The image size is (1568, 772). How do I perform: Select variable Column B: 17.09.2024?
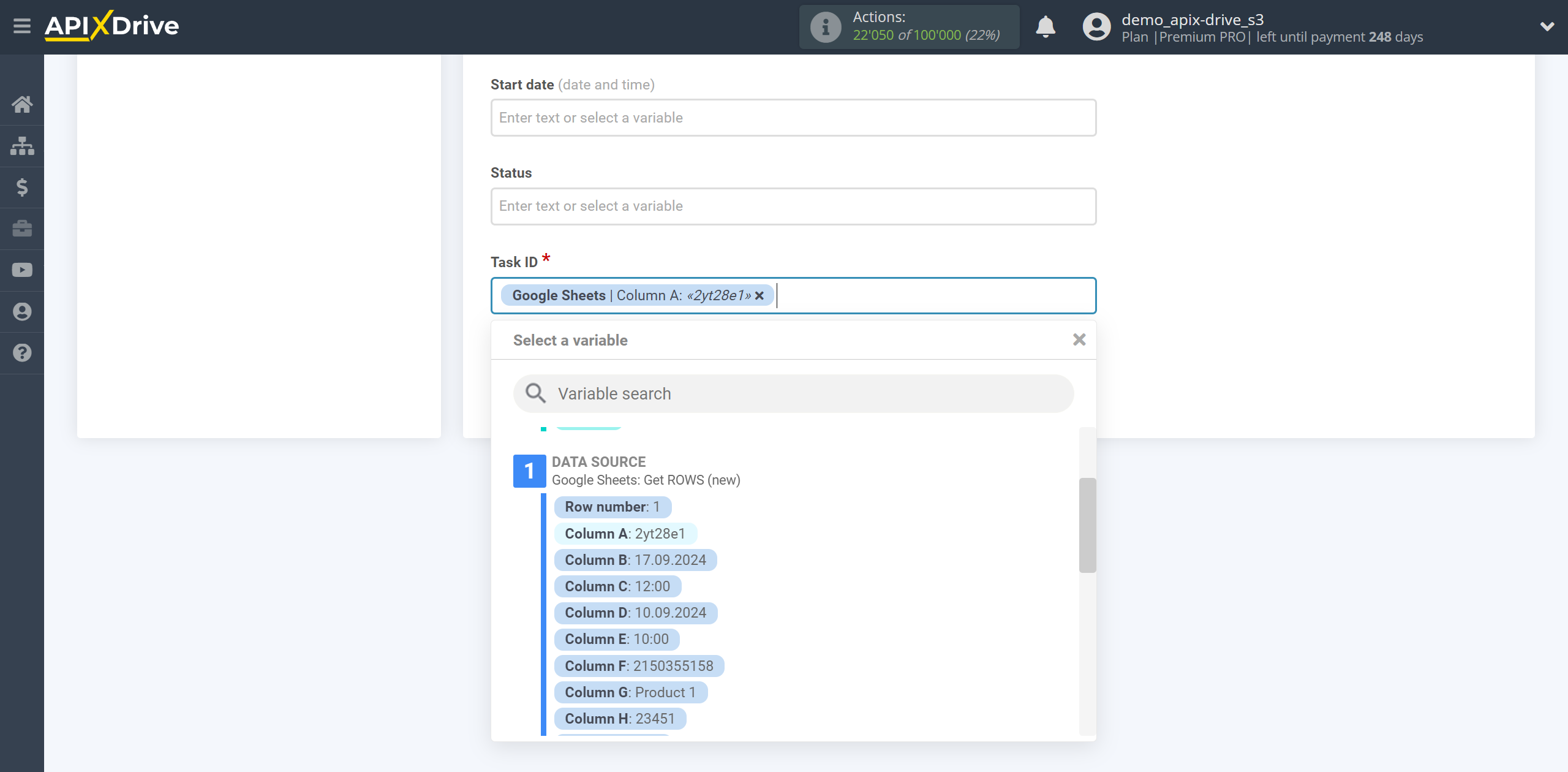pyautogui.click(x=635, y=560)
